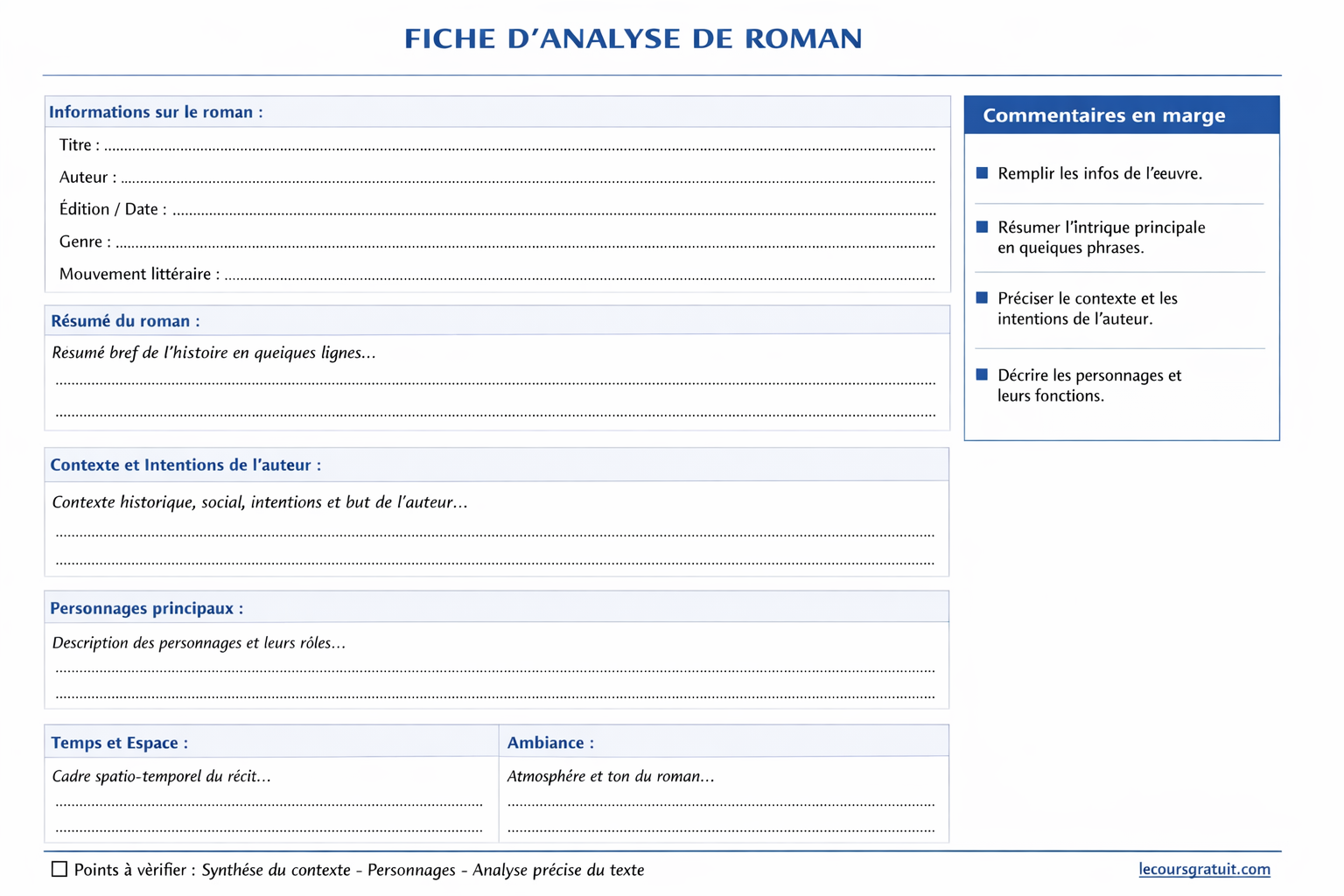The width and height of the screenshot is (1344, 896).
Task: Click into the Auteur field line
Action: [528, 178]
